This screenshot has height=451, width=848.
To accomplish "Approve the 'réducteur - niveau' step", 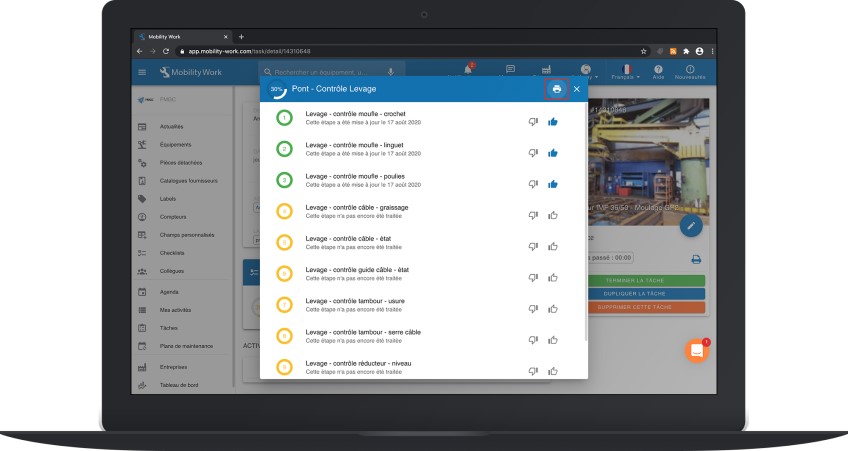I will coord(553,372).
